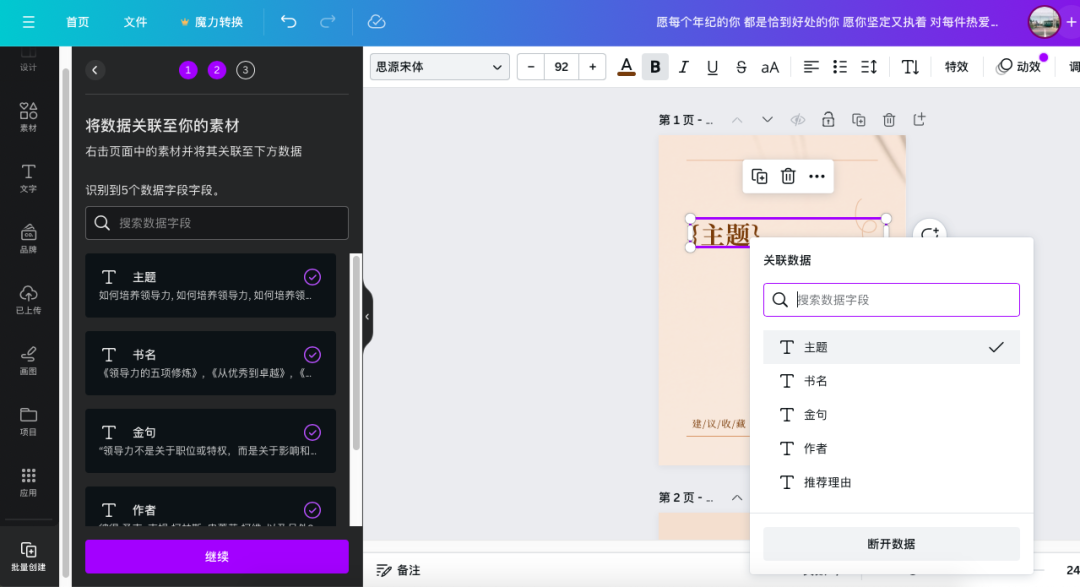The image size is (1080, 587).
Task: Collapse page 2 with the up chevron
Action: click(737, 497)
